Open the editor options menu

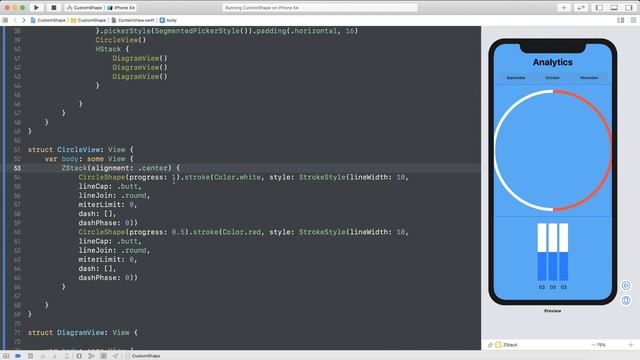(620, 20)
